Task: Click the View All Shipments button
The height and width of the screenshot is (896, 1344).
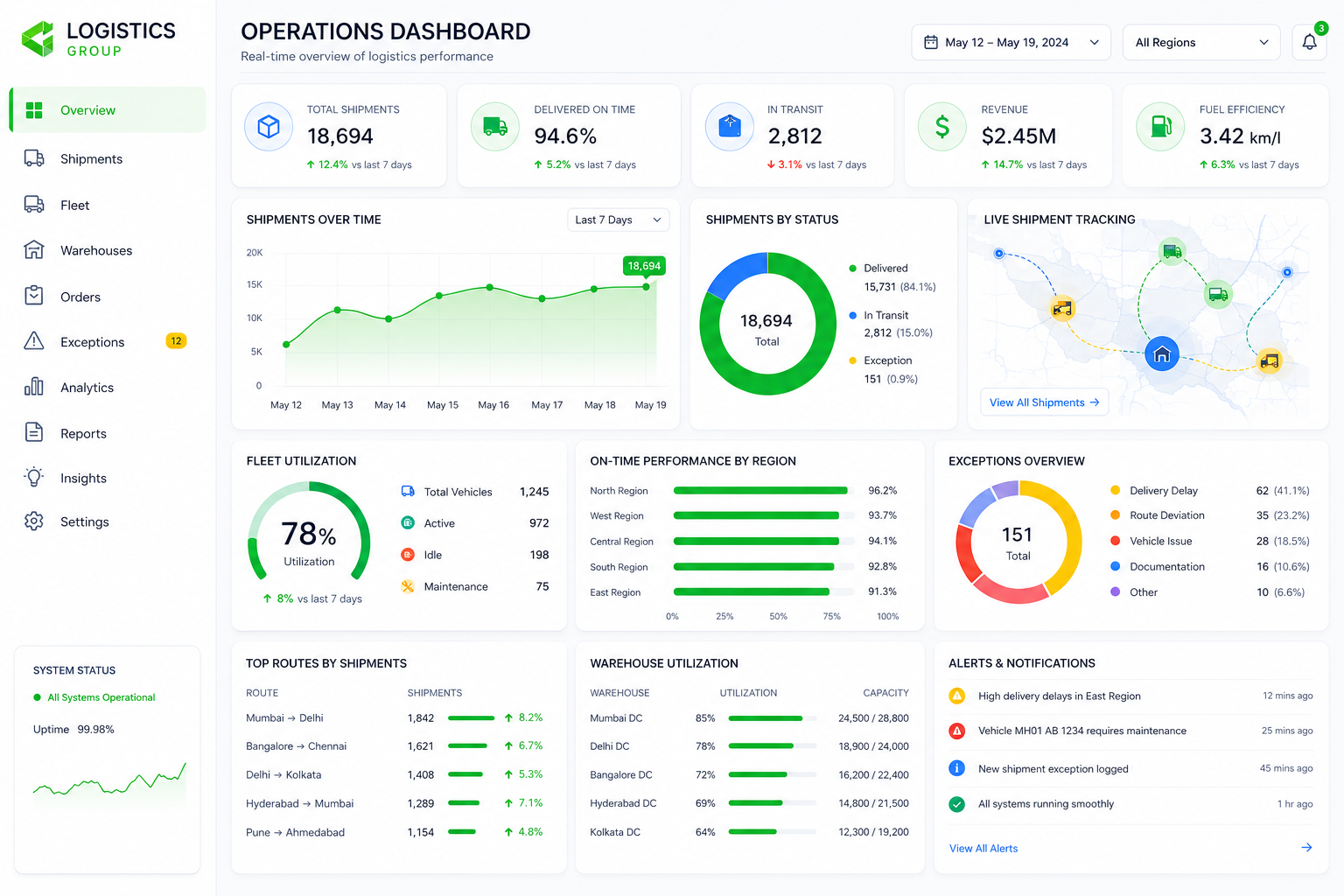Action: pyautogui.click(x=1044, y=402)
